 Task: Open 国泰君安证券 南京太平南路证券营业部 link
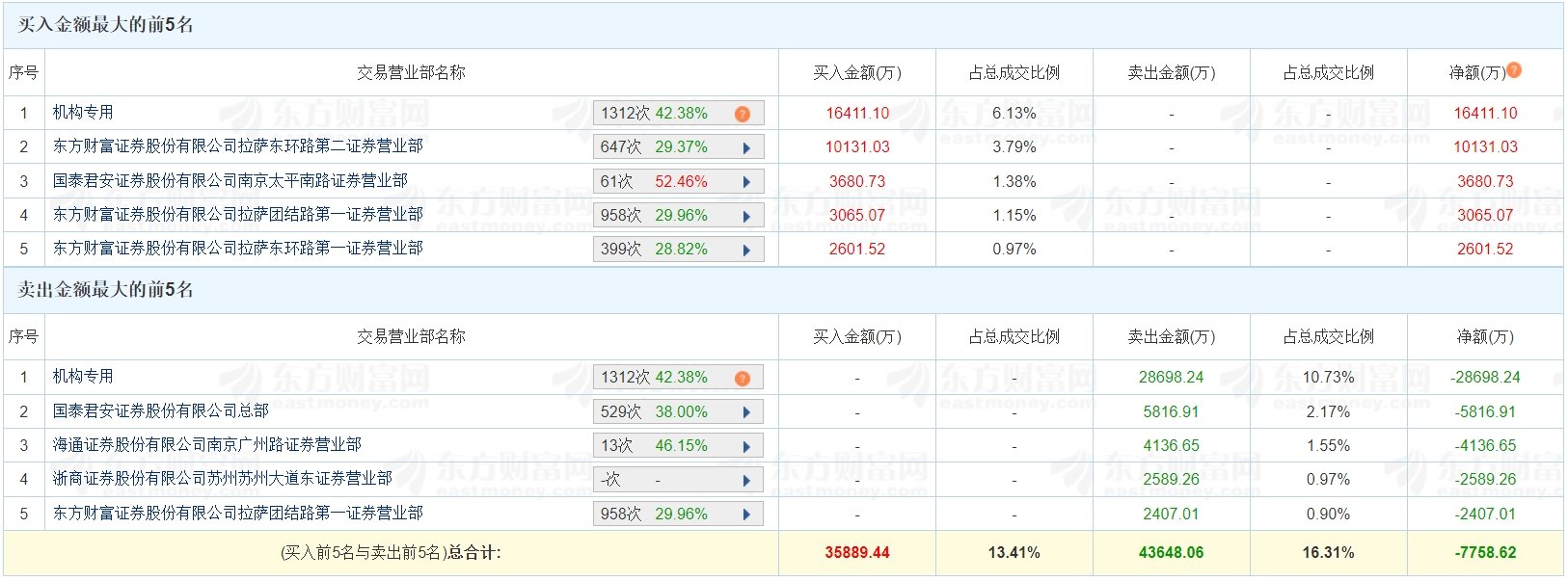pos(230,180)
